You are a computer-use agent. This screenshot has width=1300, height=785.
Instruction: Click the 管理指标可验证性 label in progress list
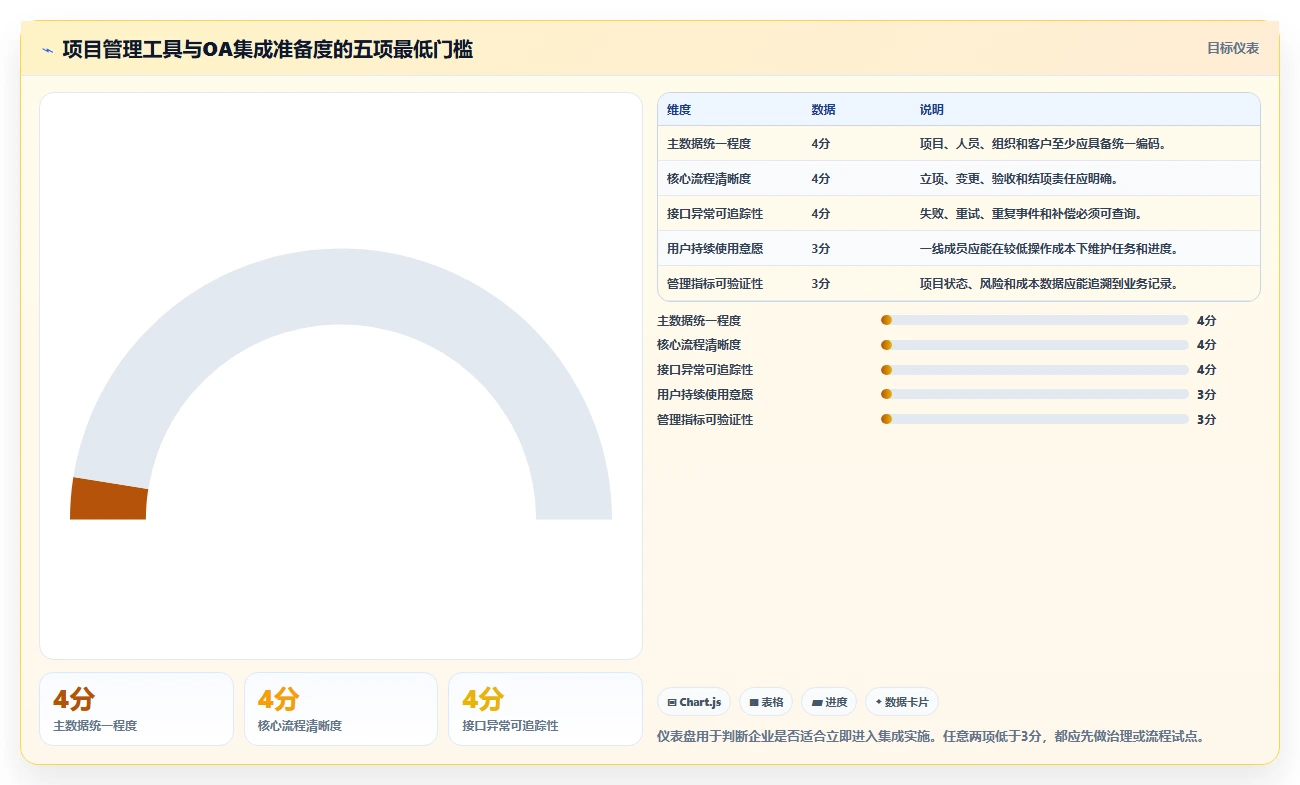705,420
